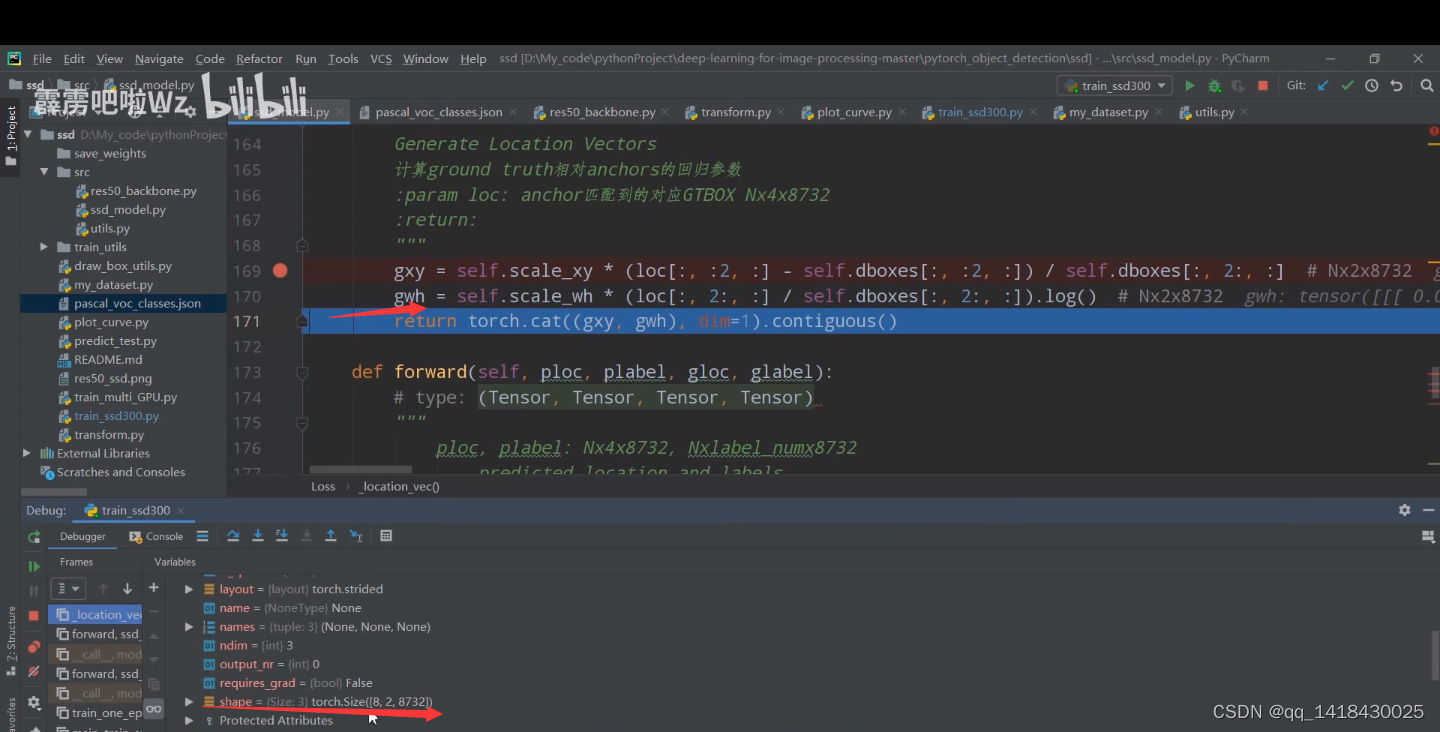This screenshot has width=1440, height=732.
Task: Expand the Protected Attributes node
Action: (x=189, y=720)
